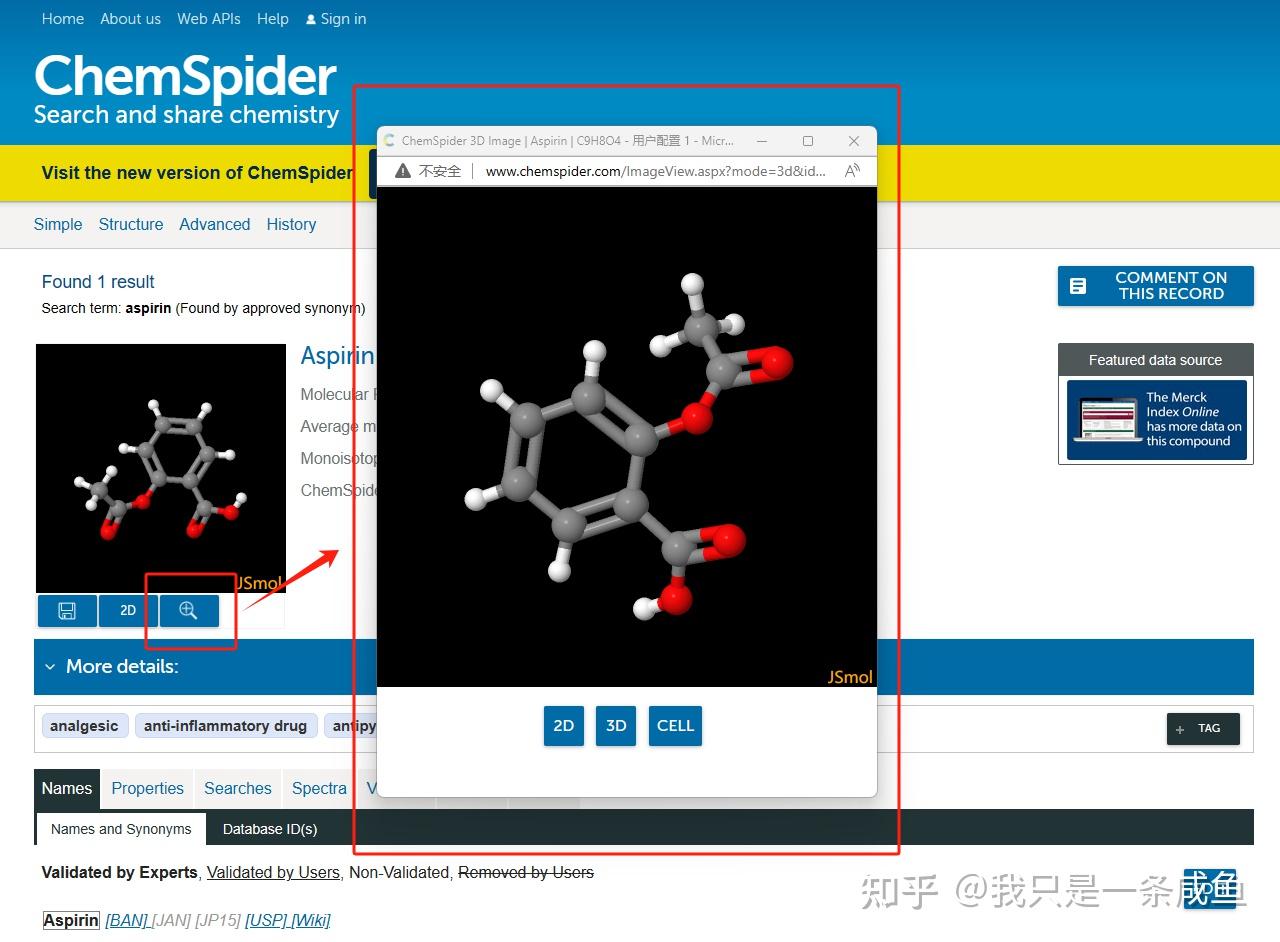Open the Database ID(s) tab
Screen dimensions: 1280x942
[269, 829]
